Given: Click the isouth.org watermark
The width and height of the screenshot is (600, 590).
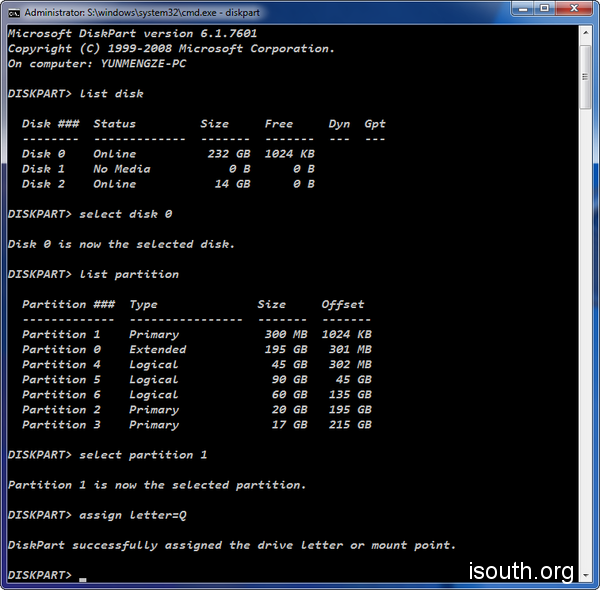Looking at the screenshot, I should (521, 572).
